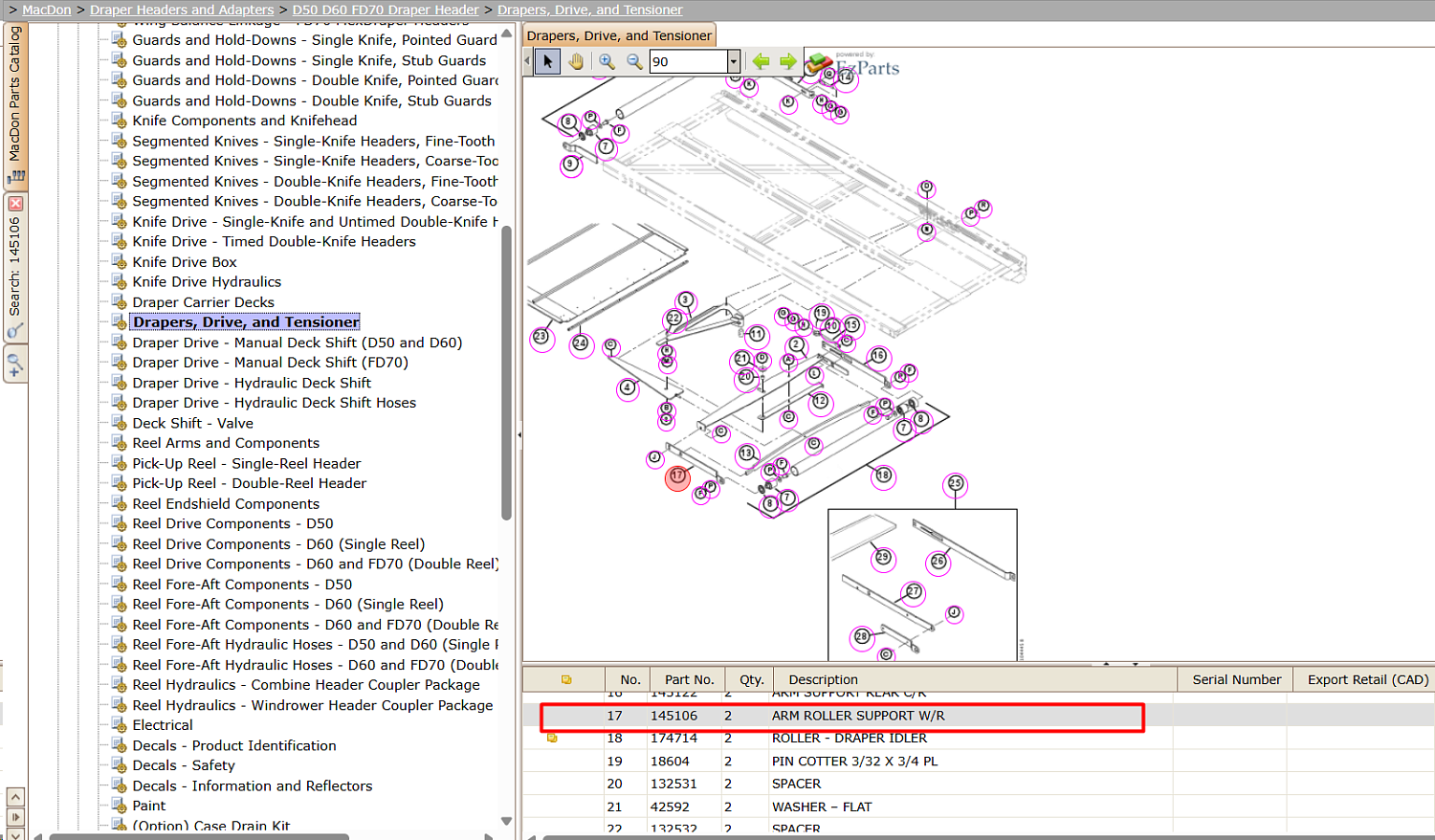Click the MacDon breadcrumb link
Screen dimensions: 1435x840
tap(47, 10)
